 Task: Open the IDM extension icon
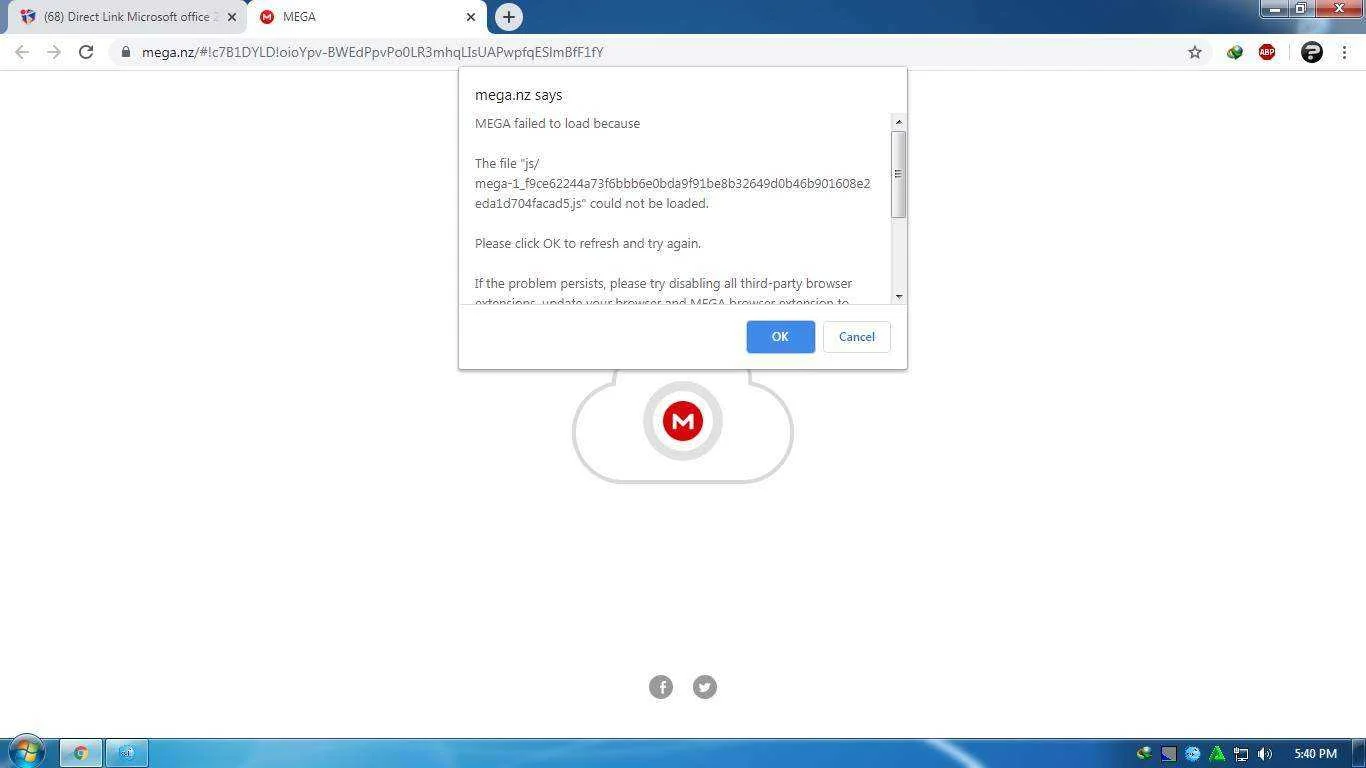point(1235,52)
